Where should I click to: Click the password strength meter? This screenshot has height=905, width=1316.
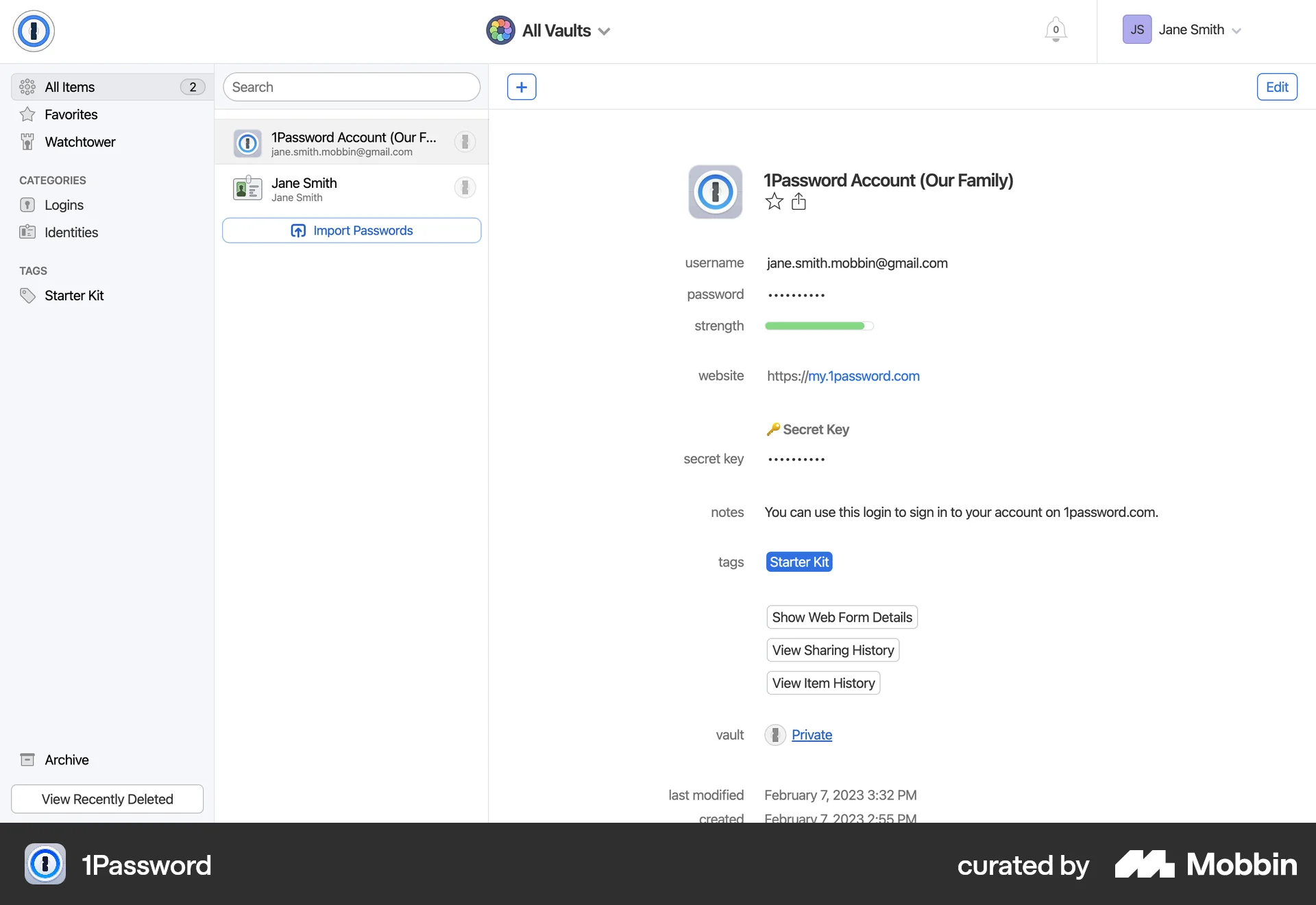click(x=818, y=326)
